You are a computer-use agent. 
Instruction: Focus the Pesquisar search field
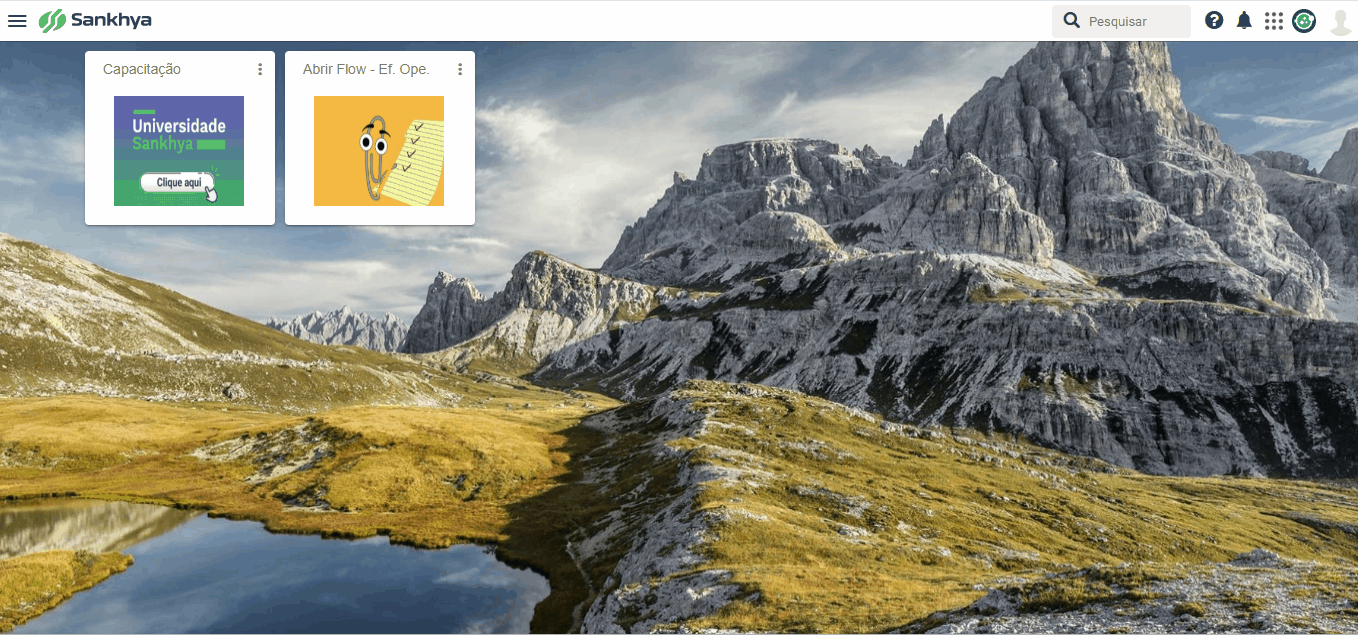pyautogui.click(x=1121, y=21)
